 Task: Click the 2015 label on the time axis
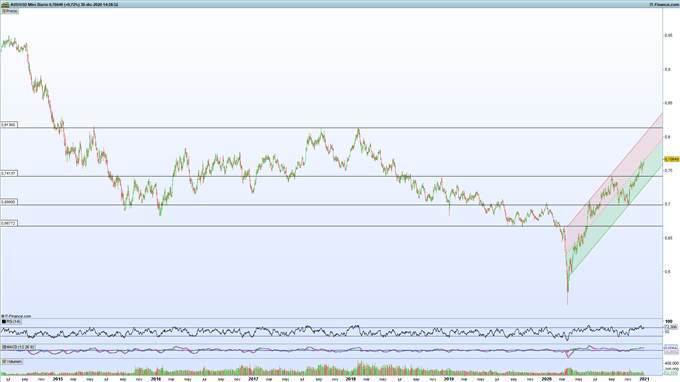[x=58, y=379]
